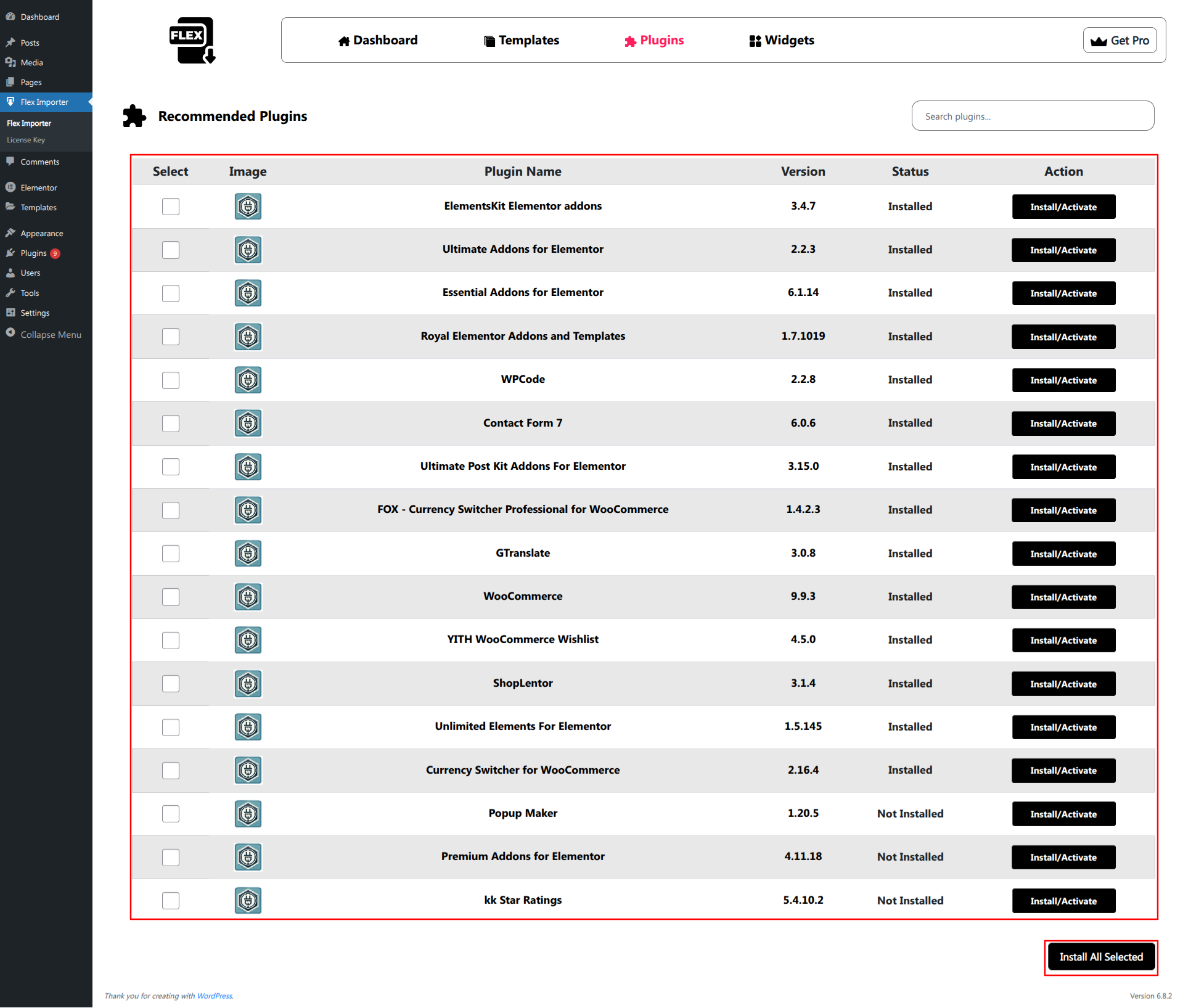This screenshot has height=1008, width=1183.
Task: Click the Media icon in the sidebar
Action: click(10, 62)
